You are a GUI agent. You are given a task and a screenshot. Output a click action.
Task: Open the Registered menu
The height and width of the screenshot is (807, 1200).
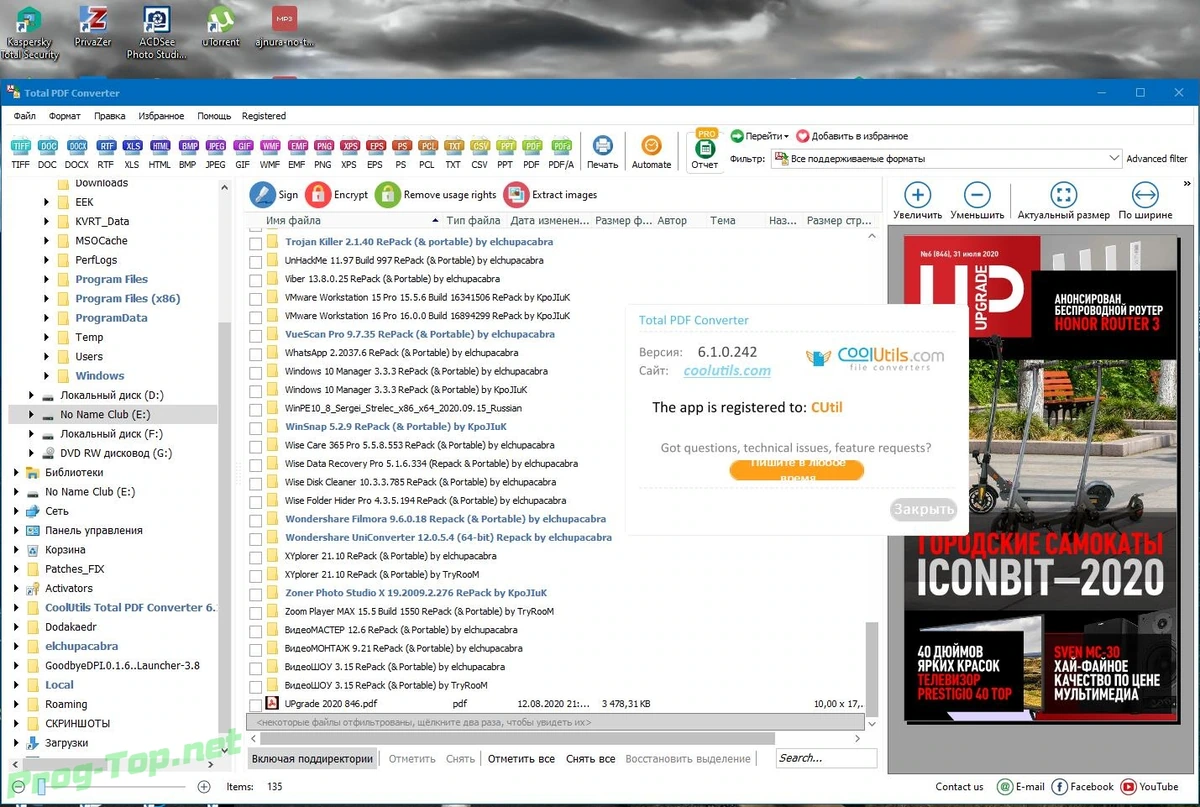click(x=264, y=116)
